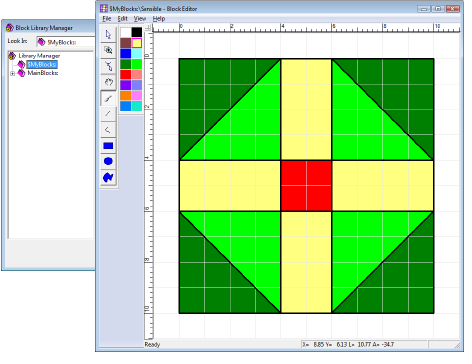Viewport: 472px width, 364px height.
Task: Click the 'Ready' status bar text
Action: click(152, 345)
